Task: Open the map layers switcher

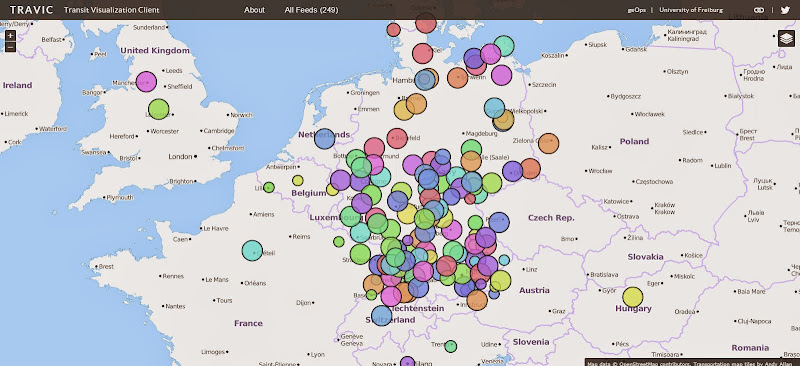Action: 786,39
